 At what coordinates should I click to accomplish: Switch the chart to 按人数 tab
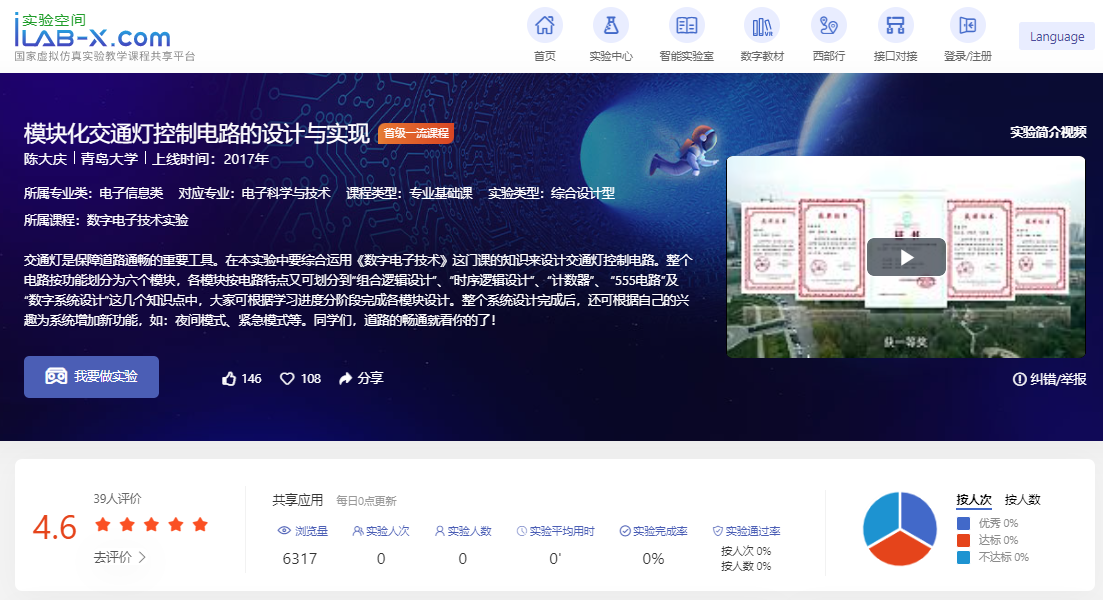1022,499
